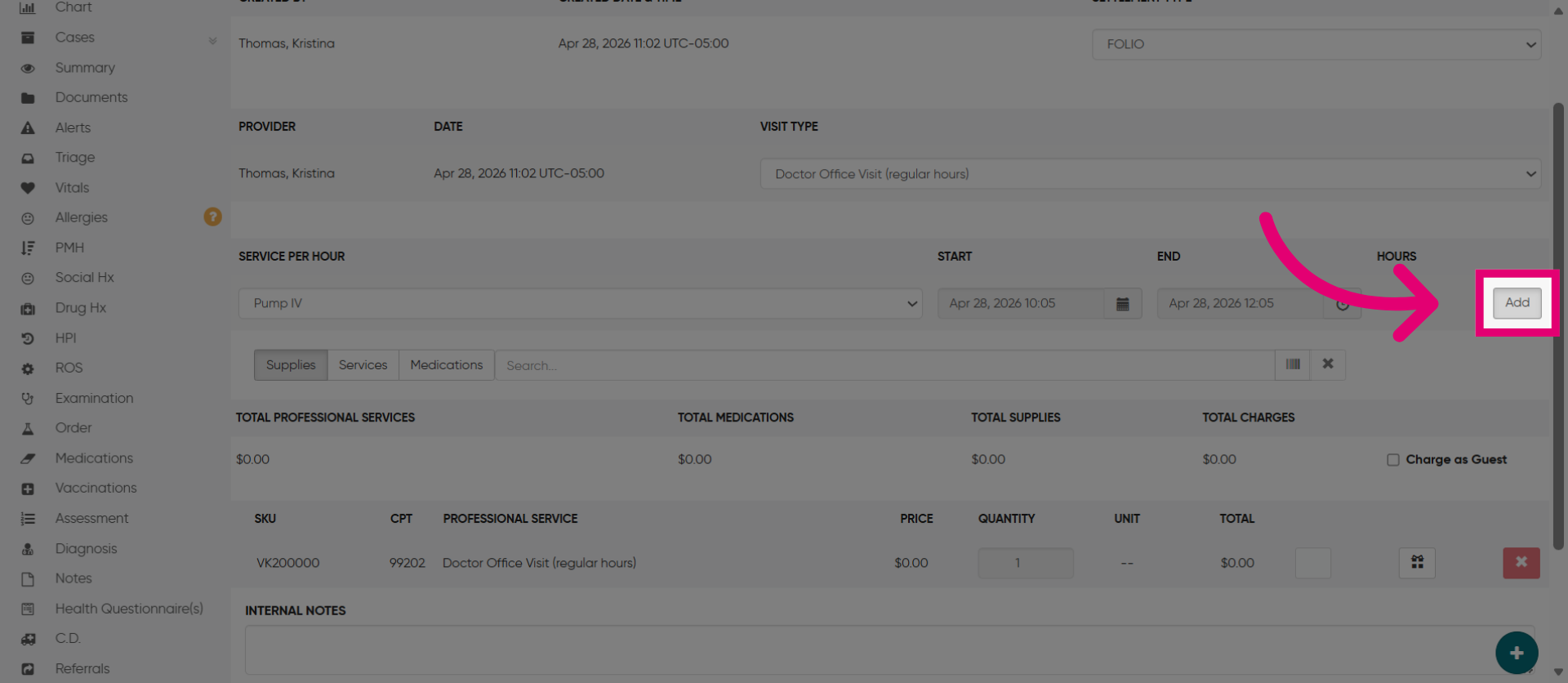This screenshot has width=1568, height=683.
Task: Click the Summary eye icon
Action: (27, 68)
